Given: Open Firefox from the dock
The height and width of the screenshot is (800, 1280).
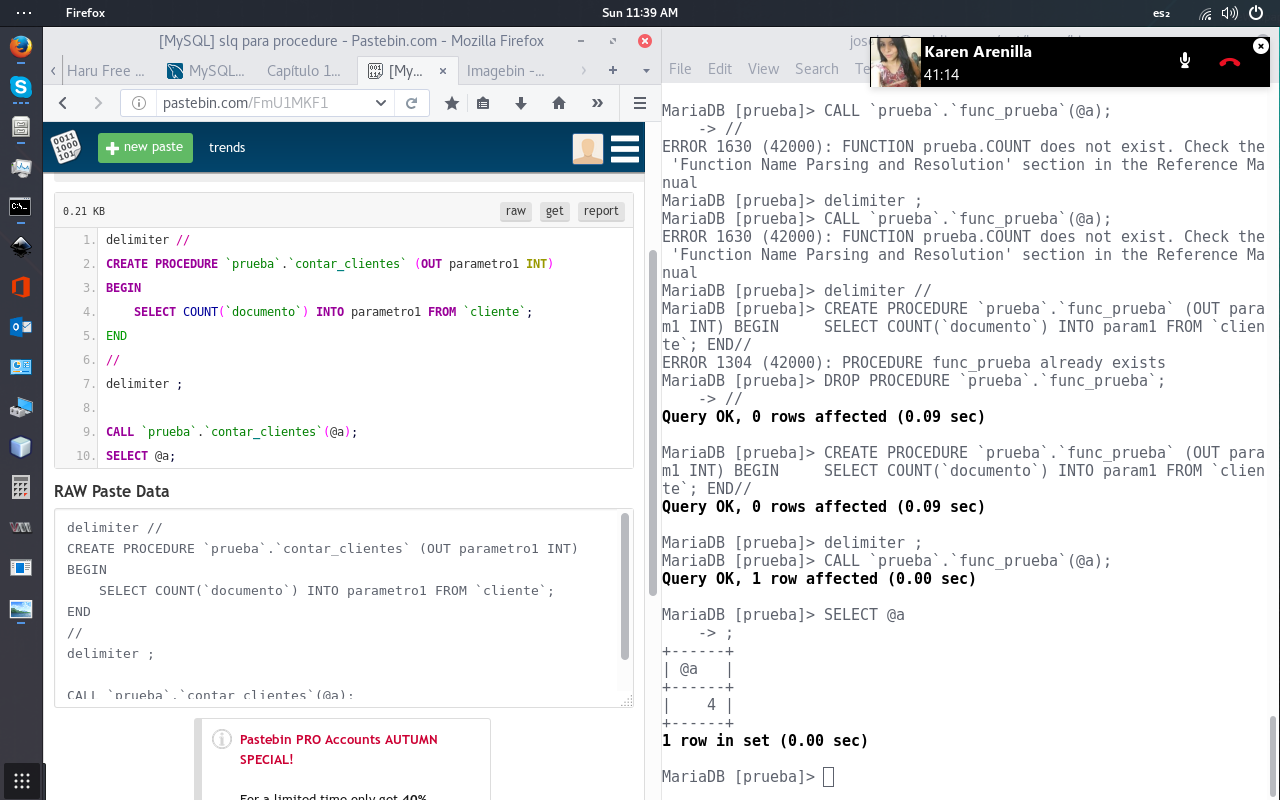Looking at the screenshot, I should 20,47.
